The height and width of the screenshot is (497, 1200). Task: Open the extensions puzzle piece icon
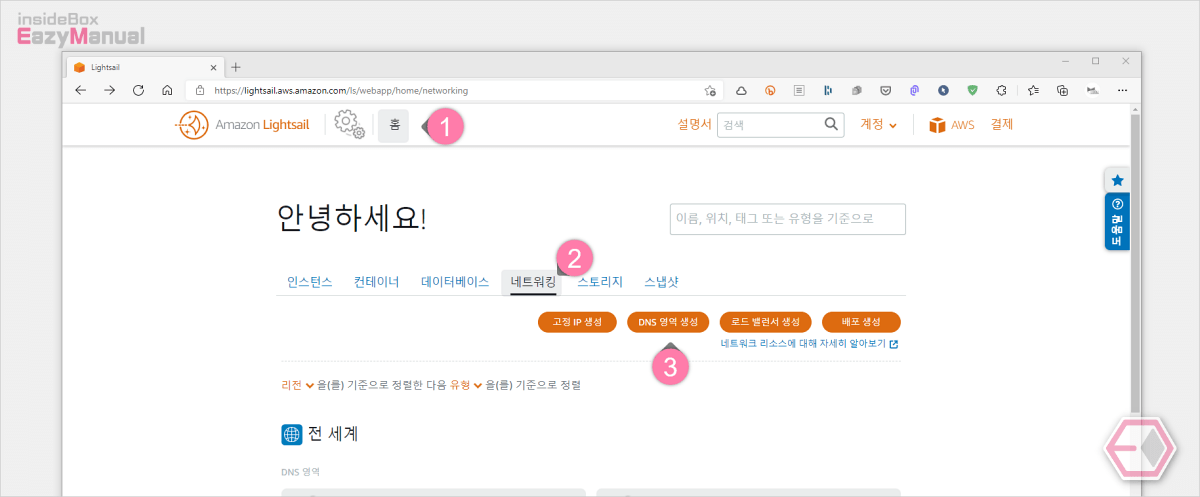point(1001,90)
